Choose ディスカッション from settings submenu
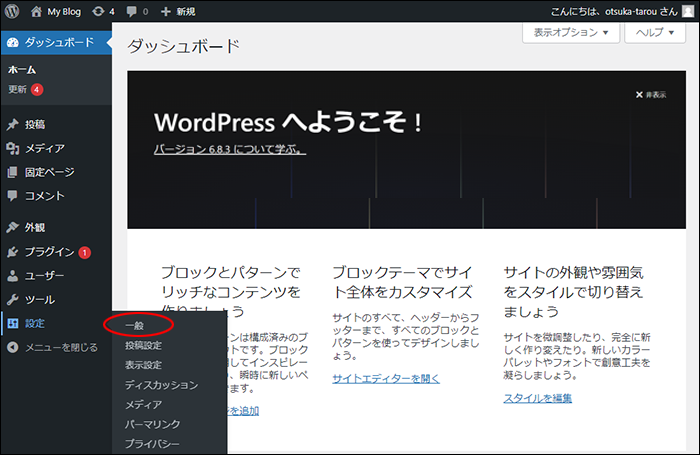 click(161, 385)
